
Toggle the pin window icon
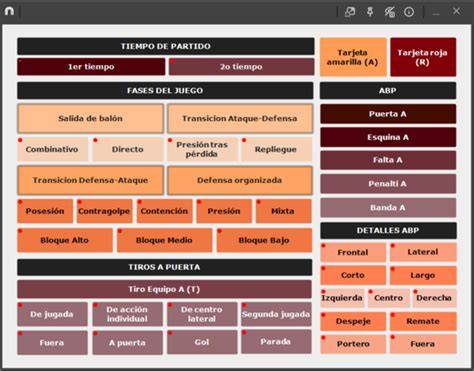click(370, 12)
